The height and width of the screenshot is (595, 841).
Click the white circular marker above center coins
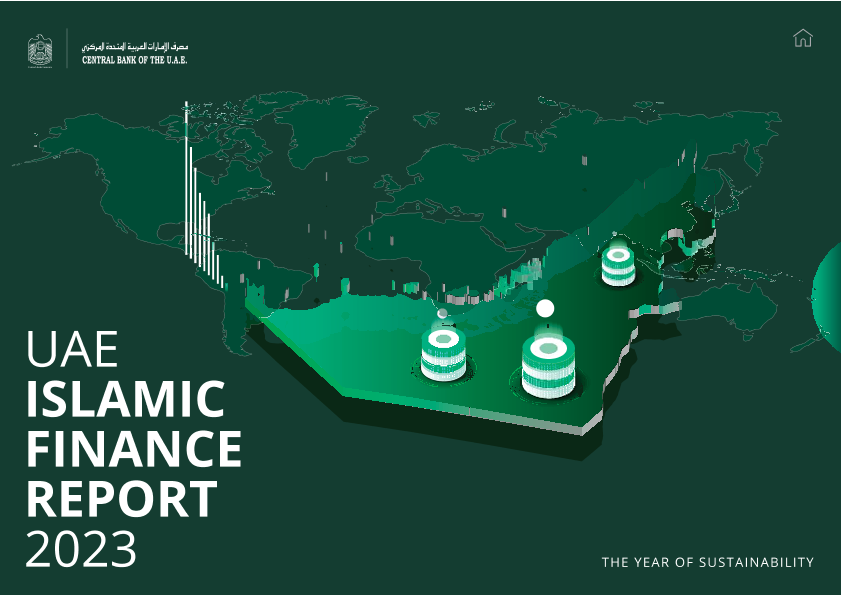click(x=545, y=308)
